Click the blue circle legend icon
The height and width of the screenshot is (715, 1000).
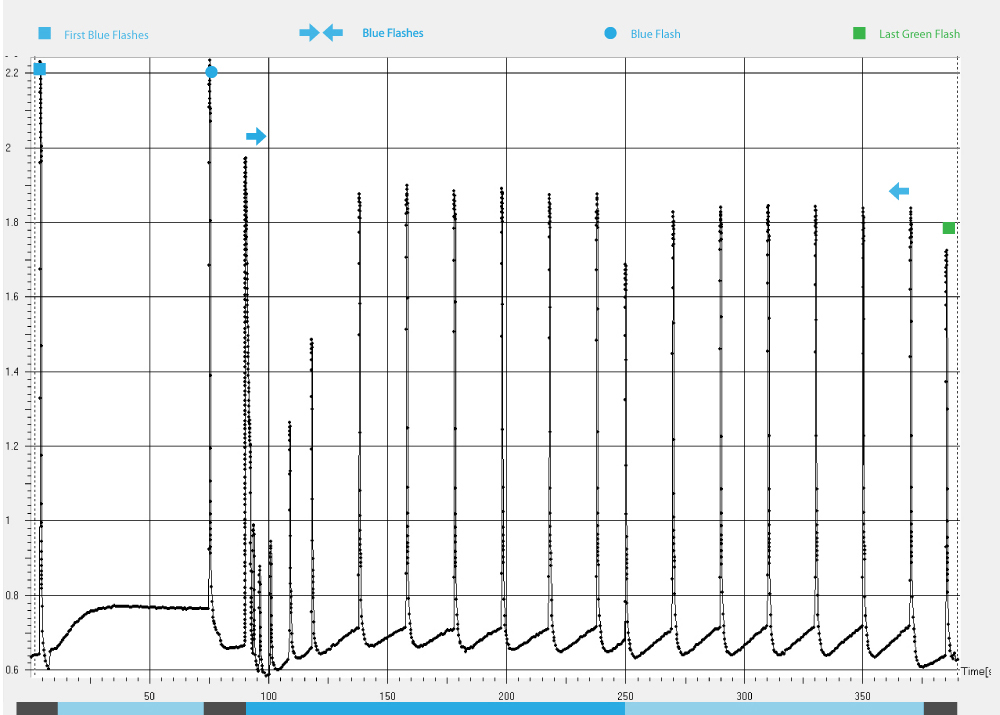click(x=610, y=34)
